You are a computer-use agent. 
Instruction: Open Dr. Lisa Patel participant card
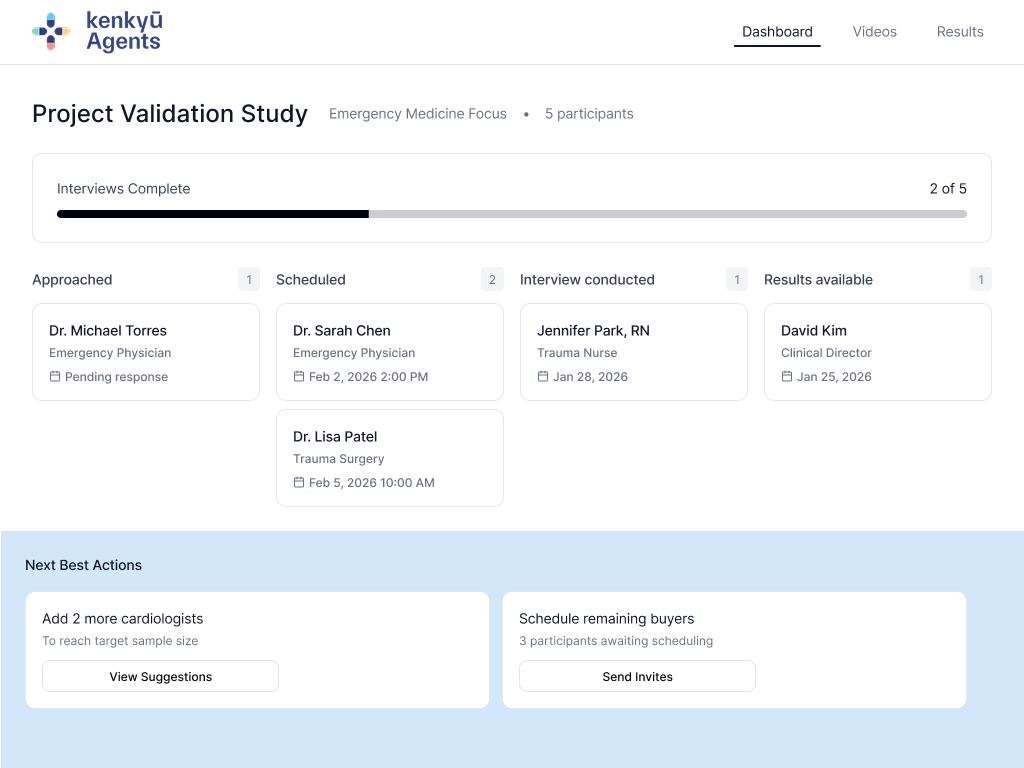(x=389, y=458)
